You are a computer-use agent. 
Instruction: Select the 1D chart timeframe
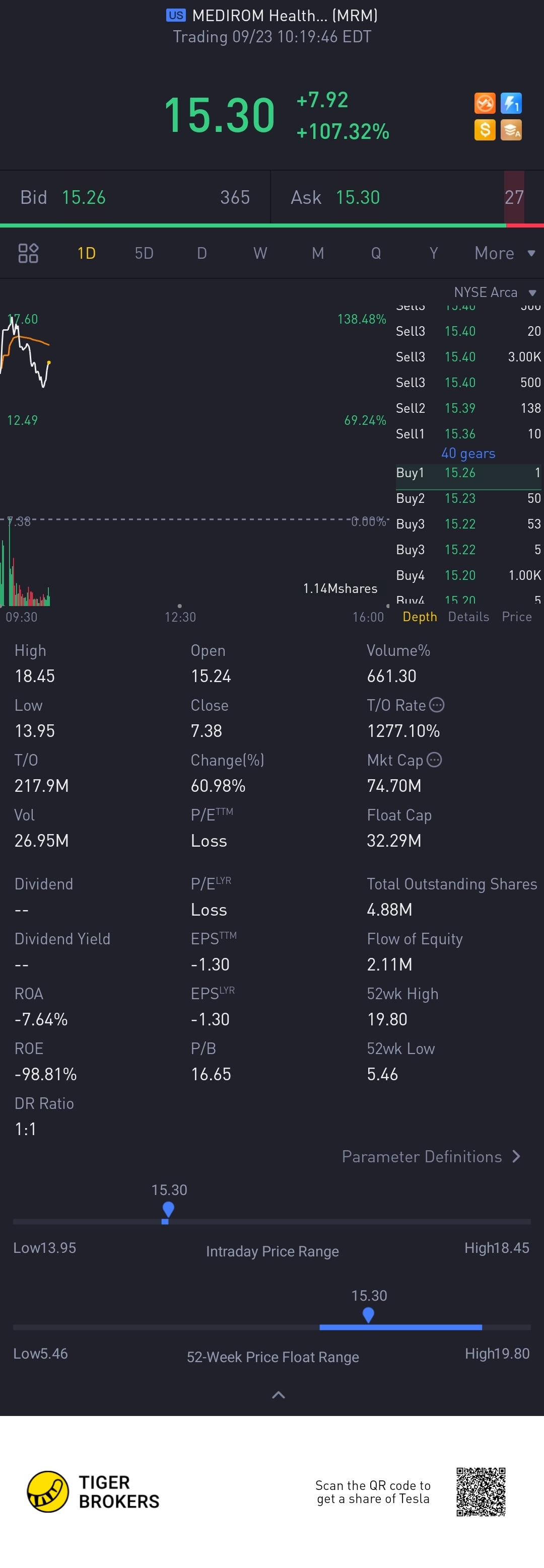click(x=87, y=253)
